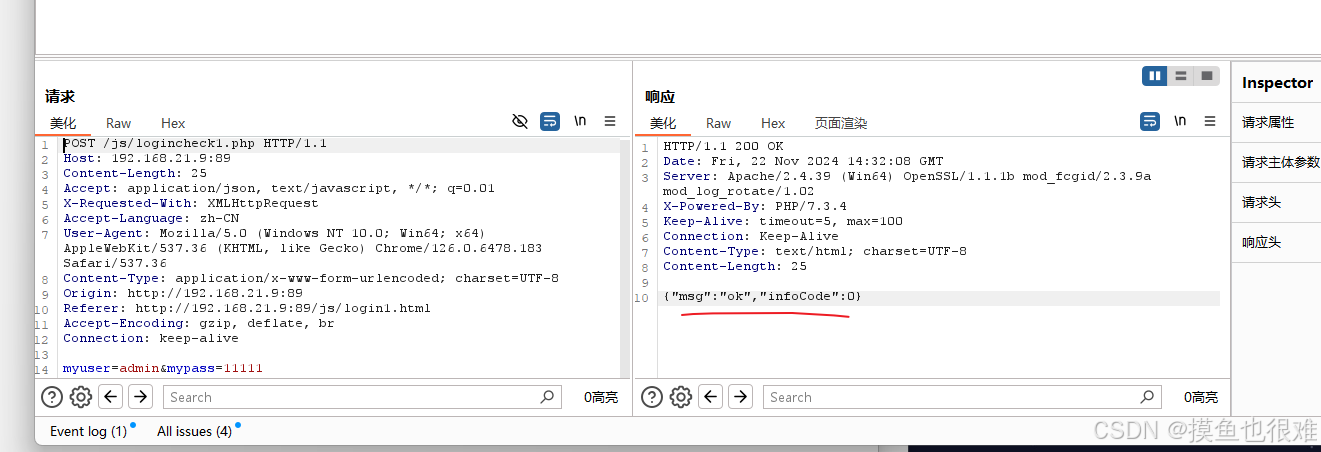Switch request view to Raw tab

coord(119,123)
